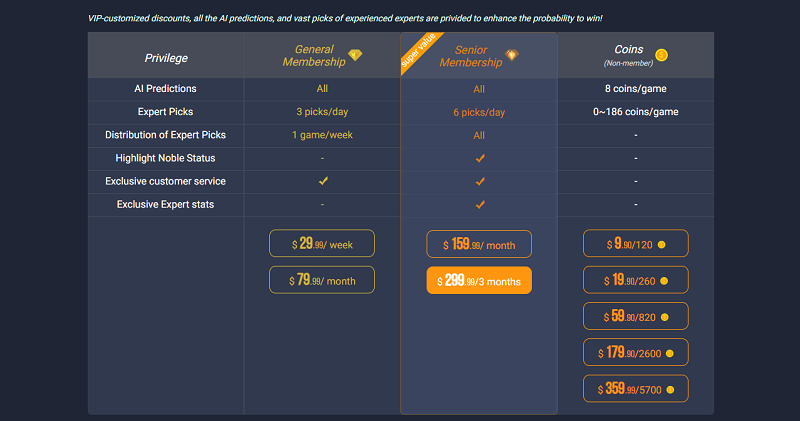This screenshot has height=421, width=800.
Task: Select the highlighted $299.99/3 months plan
Action: click(x=479, y=280)
